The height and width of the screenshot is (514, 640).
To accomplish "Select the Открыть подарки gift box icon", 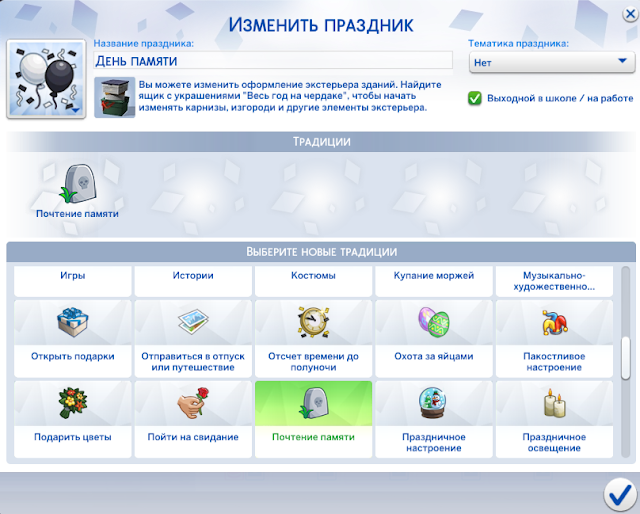I will click(73, 323).
